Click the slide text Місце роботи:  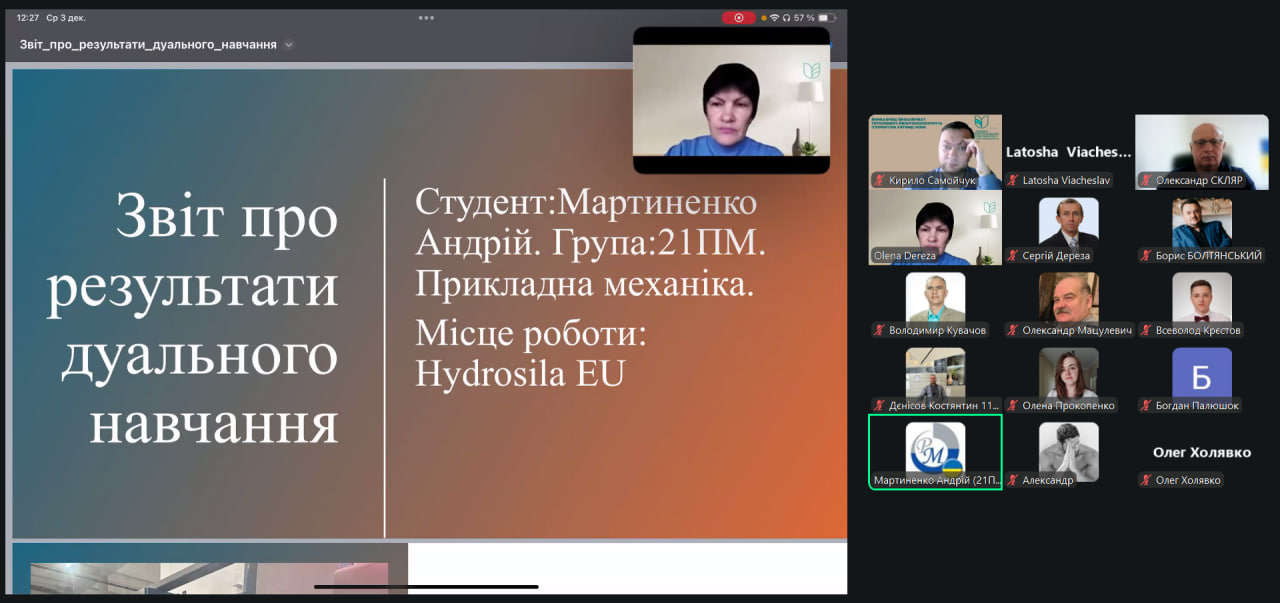(x=531, y=333)
